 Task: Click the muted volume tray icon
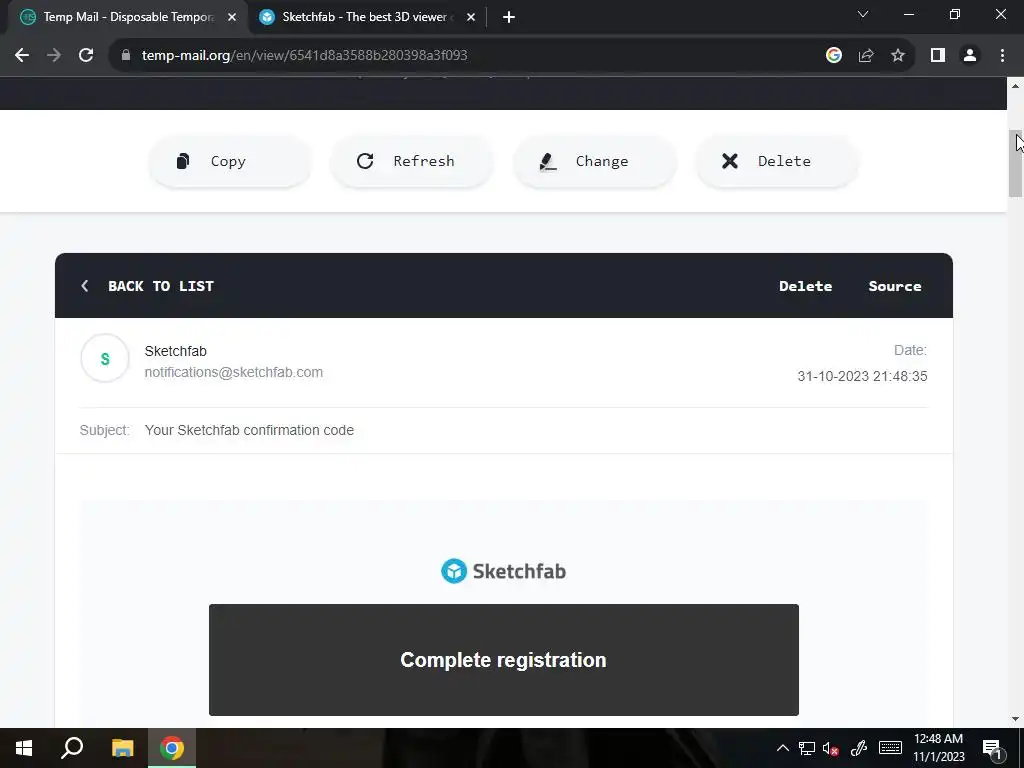tap(831, 748)
